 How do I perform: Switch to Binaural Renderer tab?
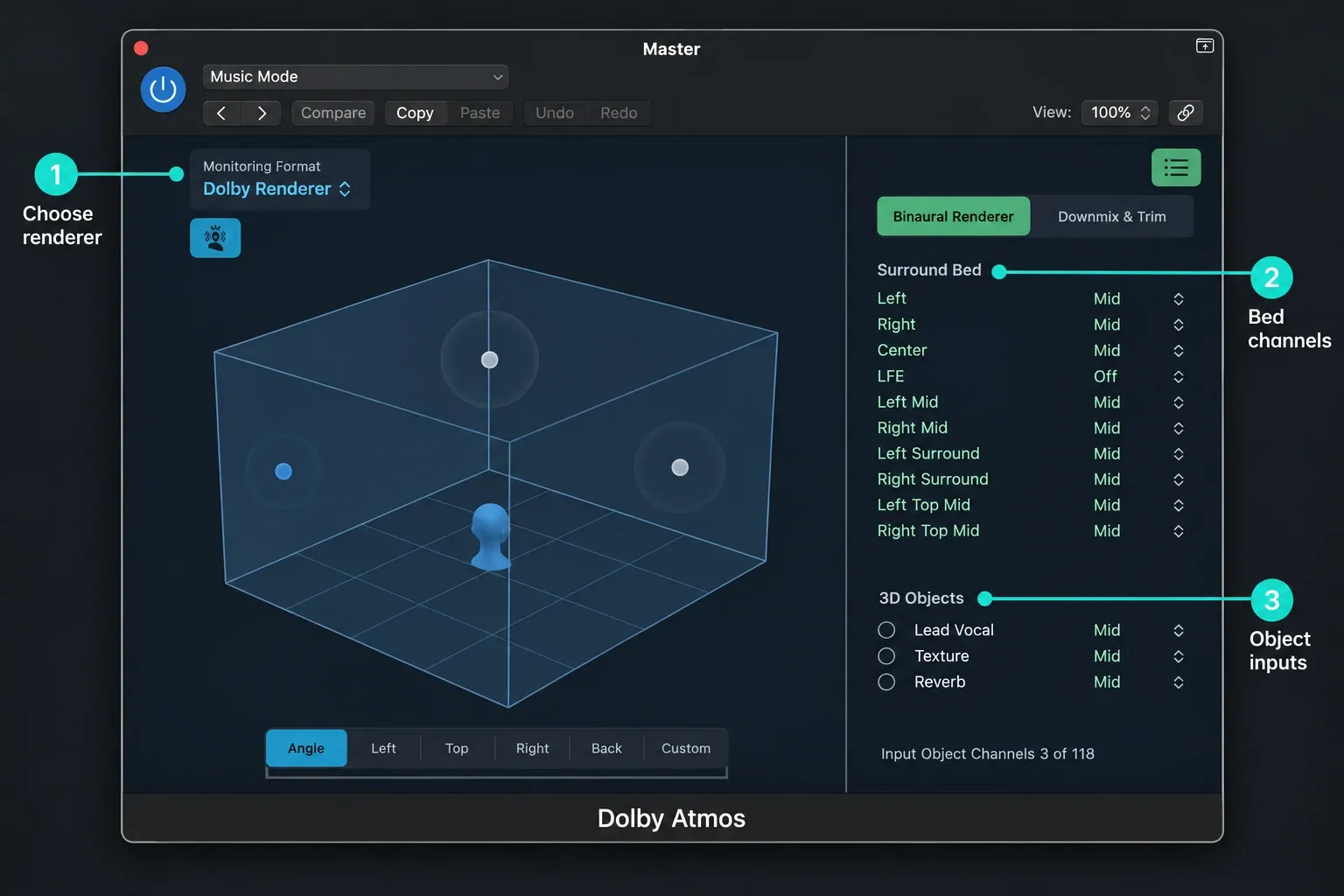(953, 217)
